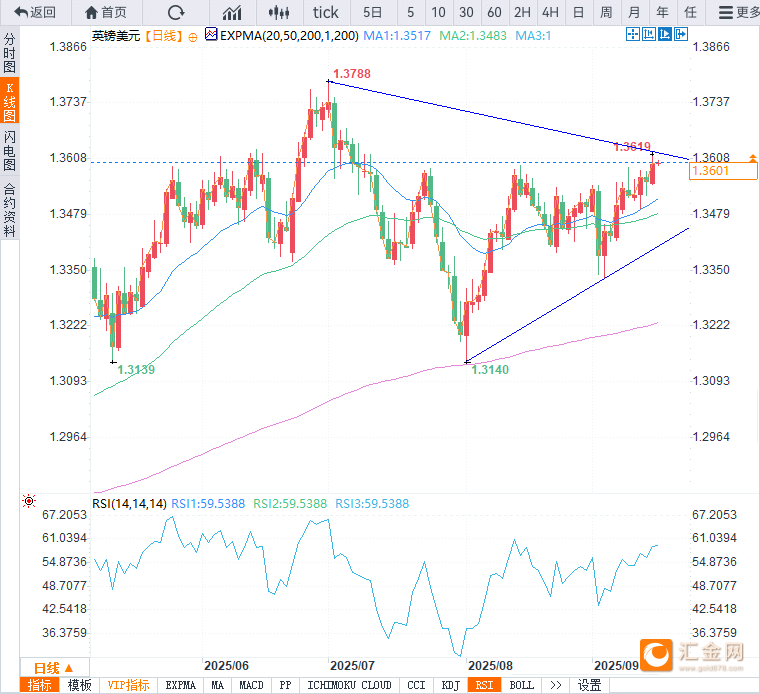Apply the MA indicator

click(x=218, y=685)
